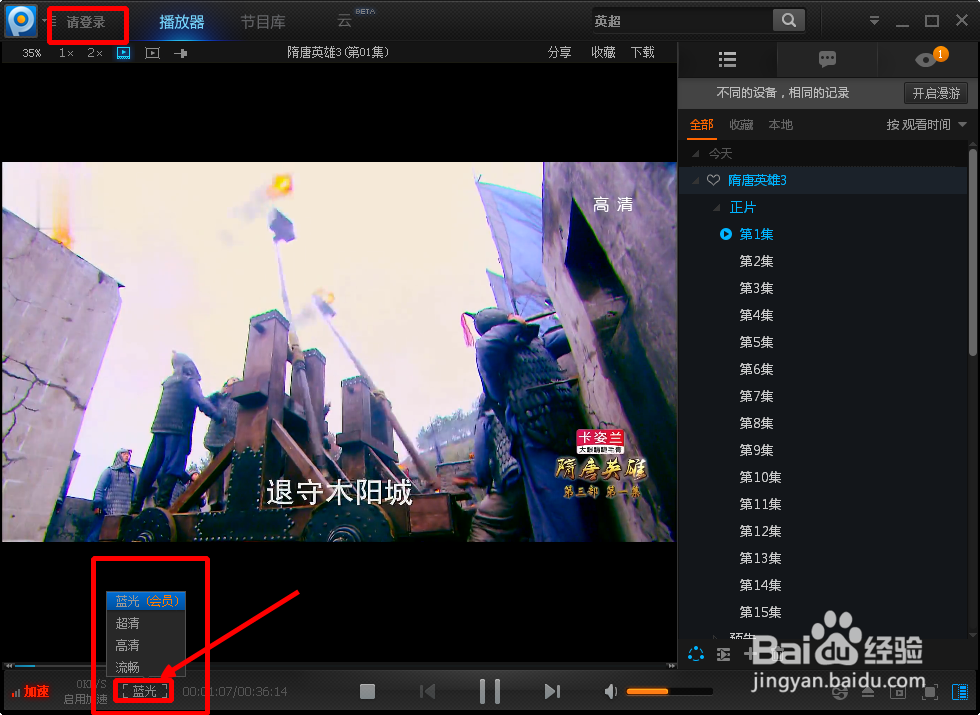Play episode 第11集

[760, 504]
